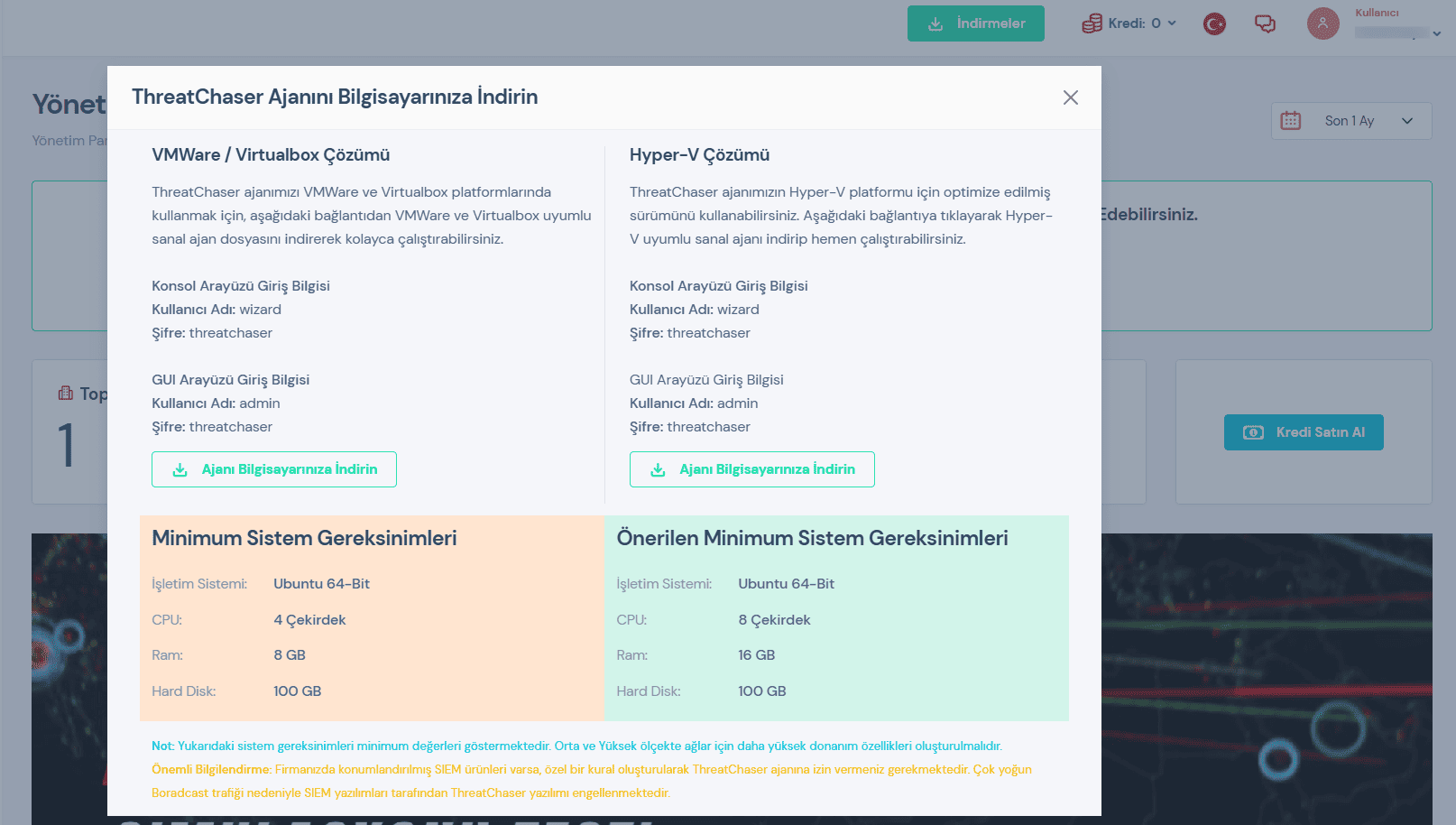Click the cash icon in Kredi Satın Al
The image size is (1456, 825).
point(1253,432)
